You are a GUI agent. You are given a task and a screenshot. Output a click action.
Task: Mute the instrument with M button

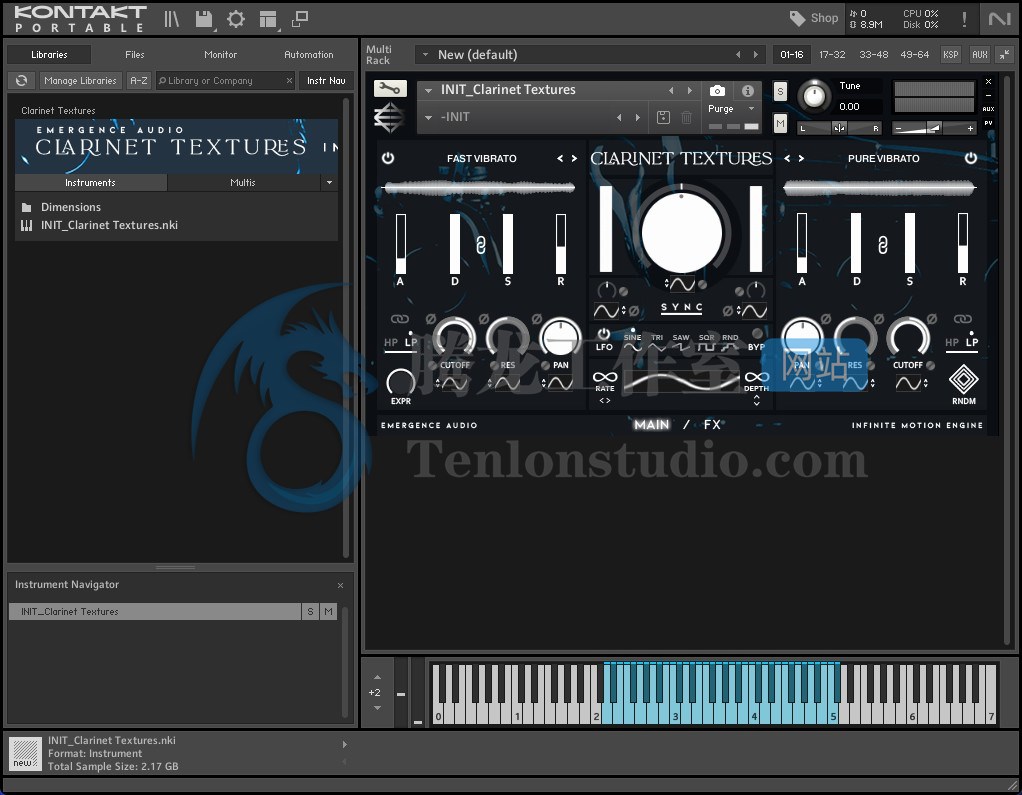tap(780, 123)
